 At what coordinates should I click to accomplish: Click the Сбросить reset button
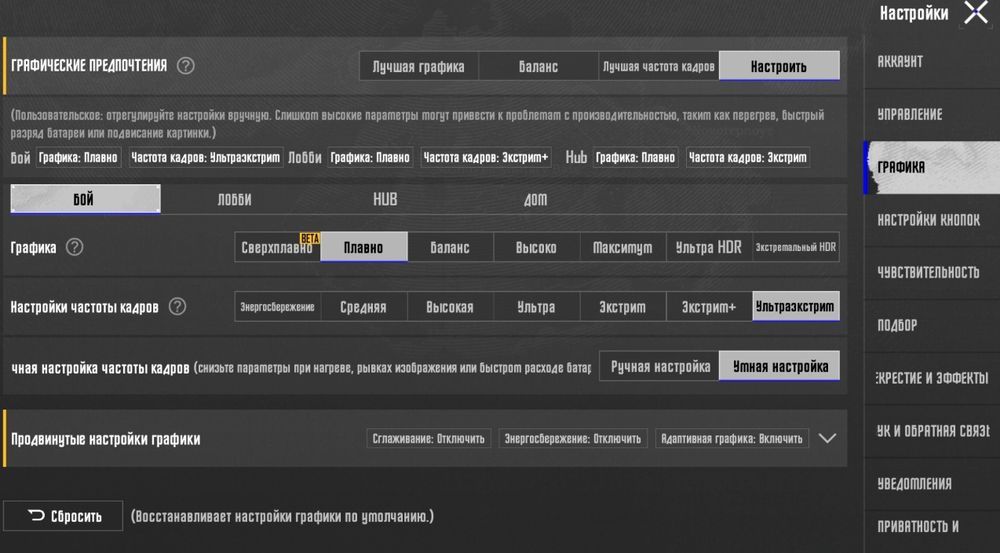click(63, 516)
